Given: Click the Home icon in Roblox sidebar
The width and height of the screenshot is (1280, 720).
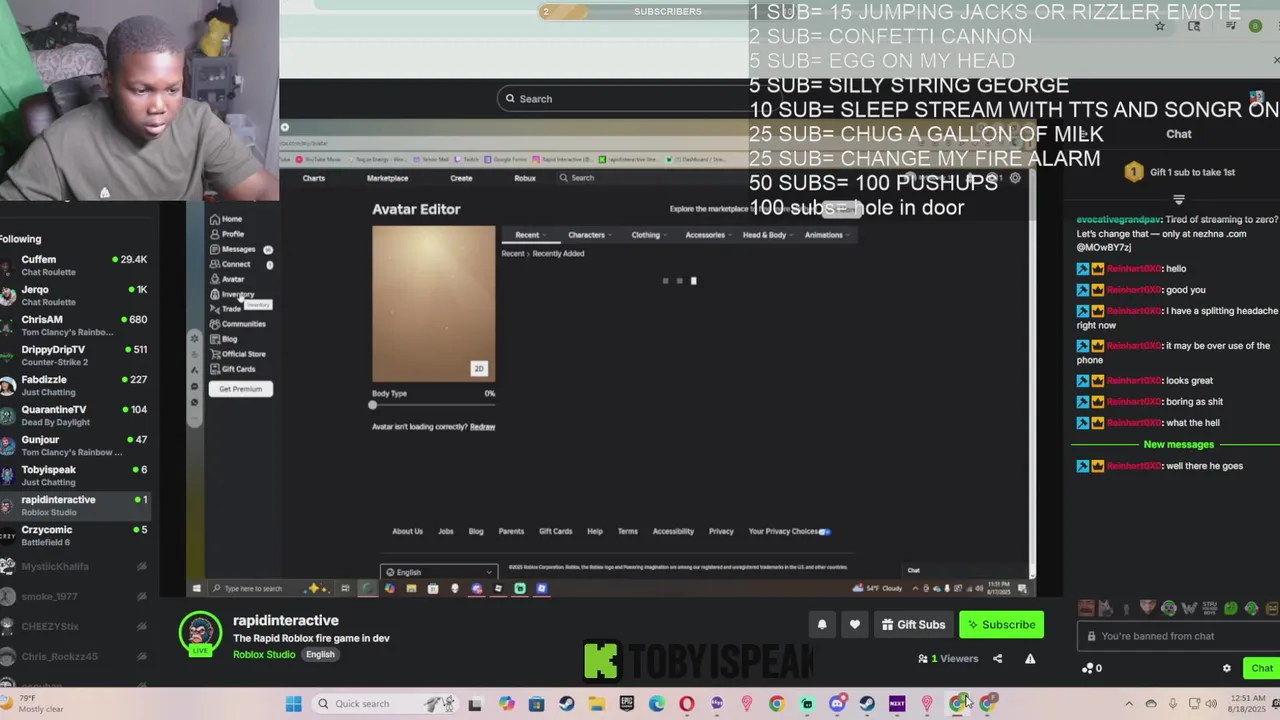Looking at the screenshot, I should (215, 219).
